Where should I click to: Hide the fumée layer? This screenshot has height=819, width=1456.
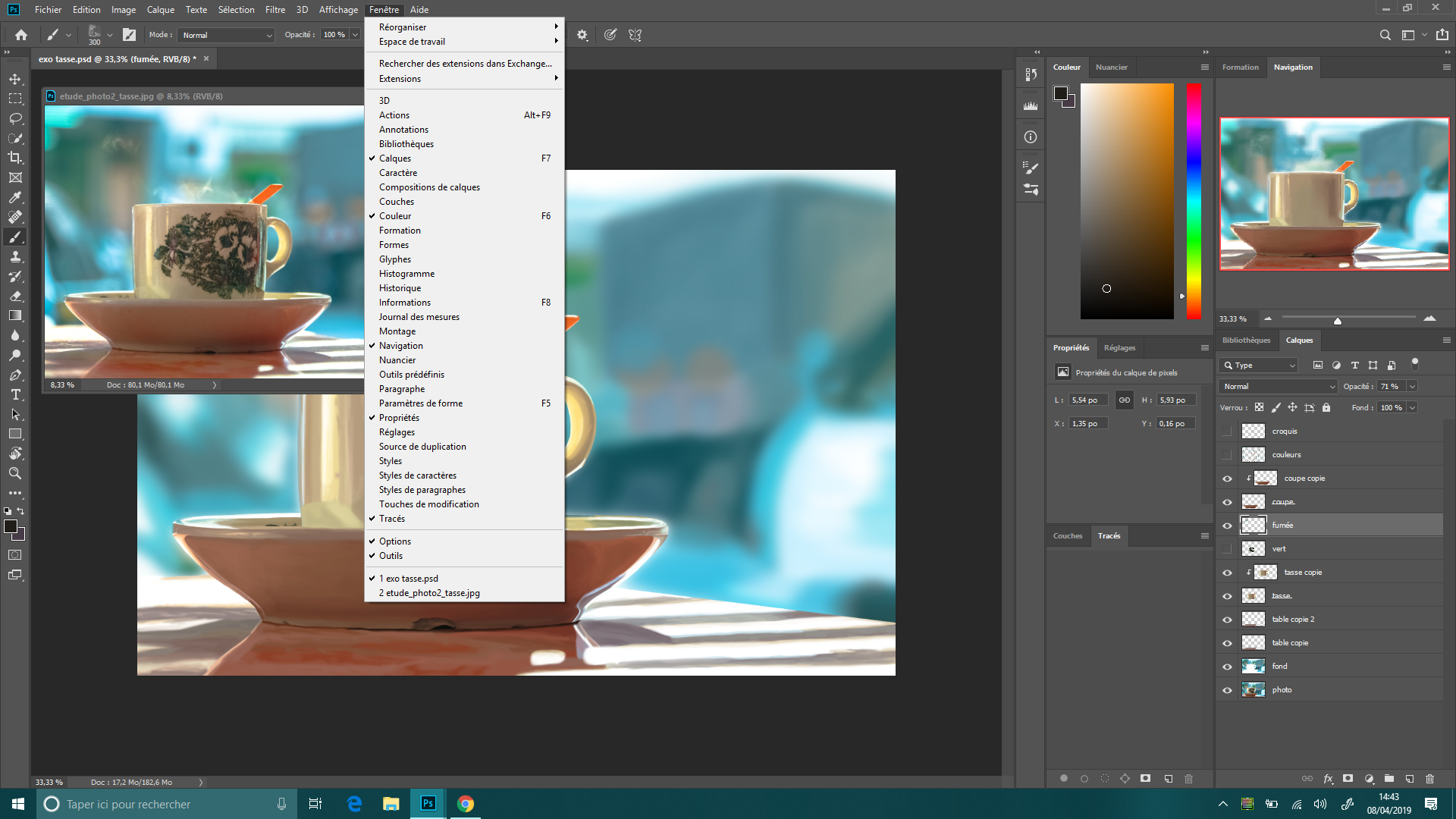pos(1227,526)
